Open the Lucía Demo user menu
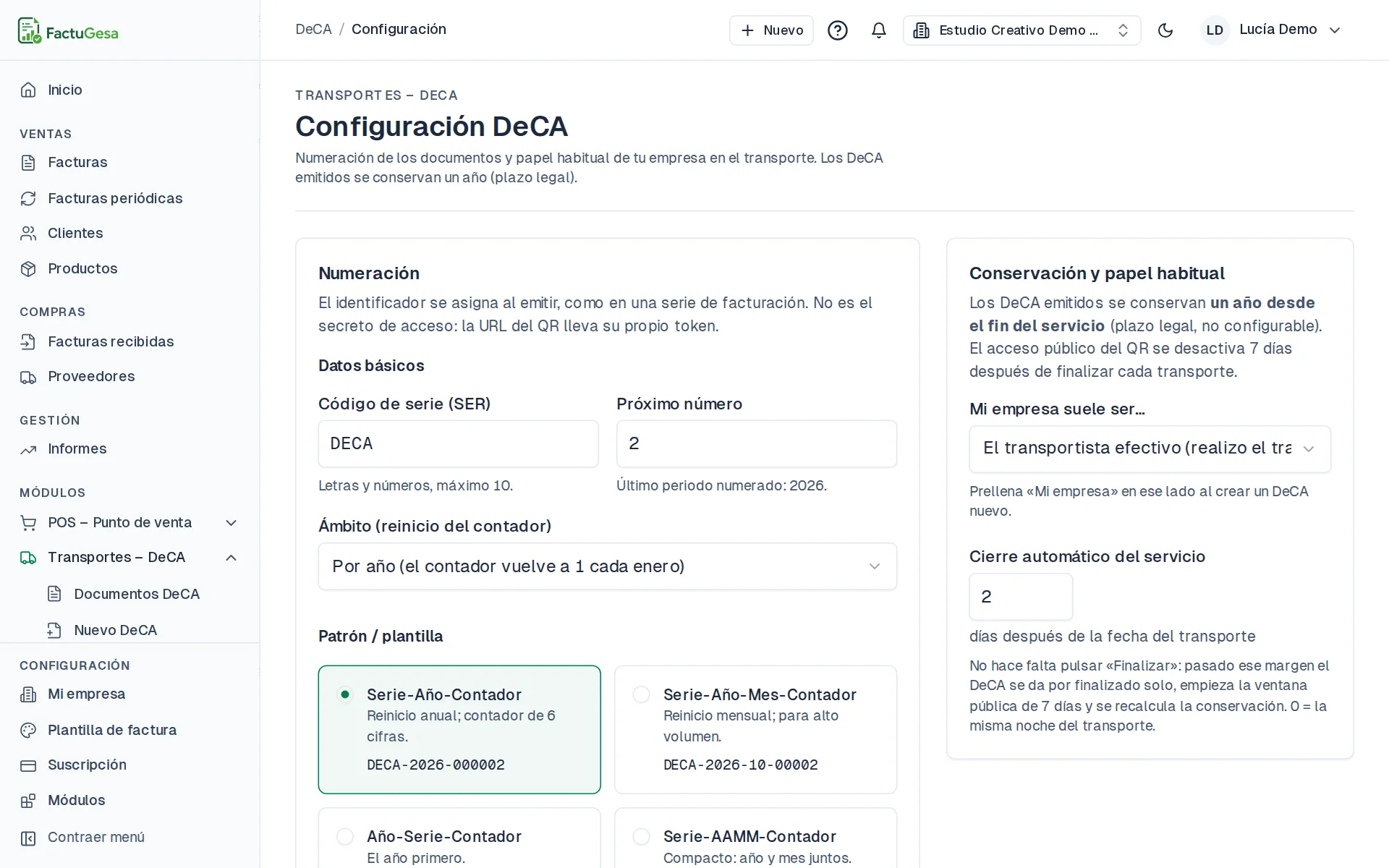This screenshot has height=868, width=1389. 1271,30
